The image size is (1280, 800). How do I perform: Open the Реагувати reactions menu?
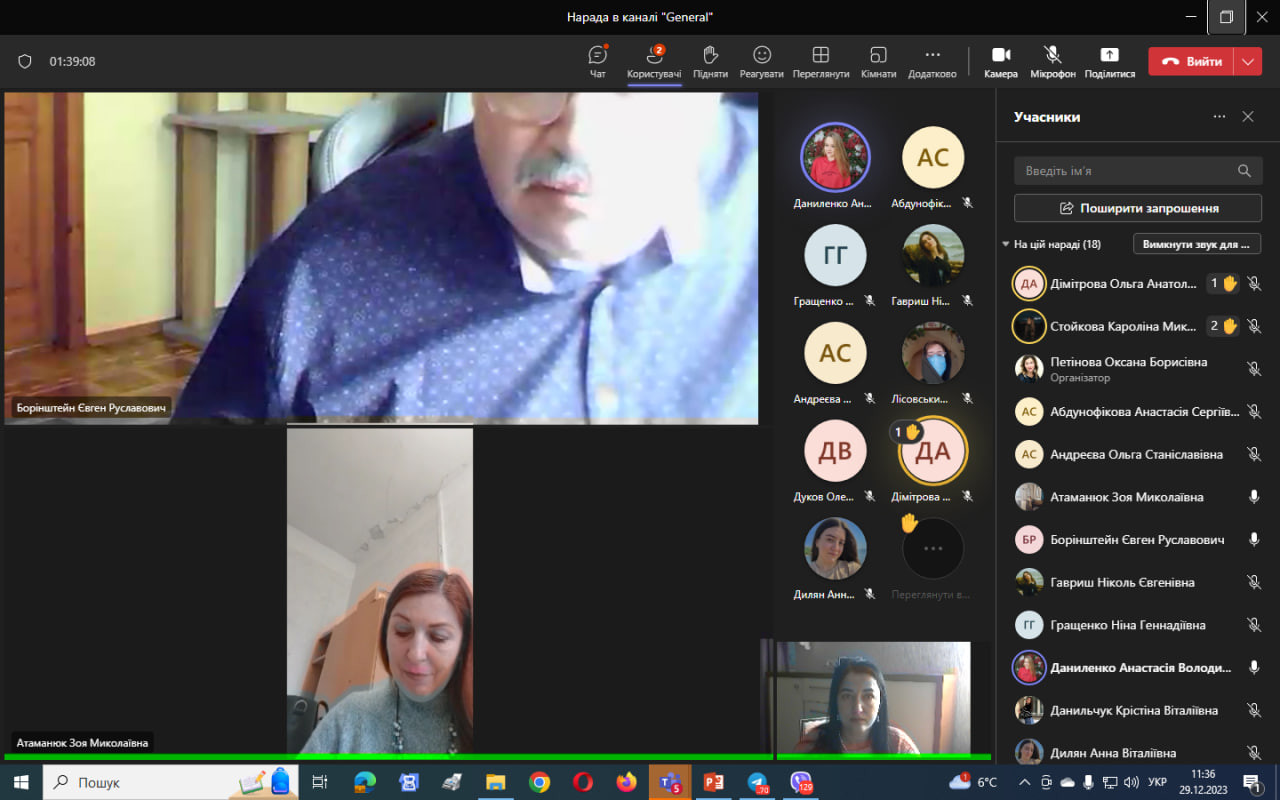click(762, 62)
